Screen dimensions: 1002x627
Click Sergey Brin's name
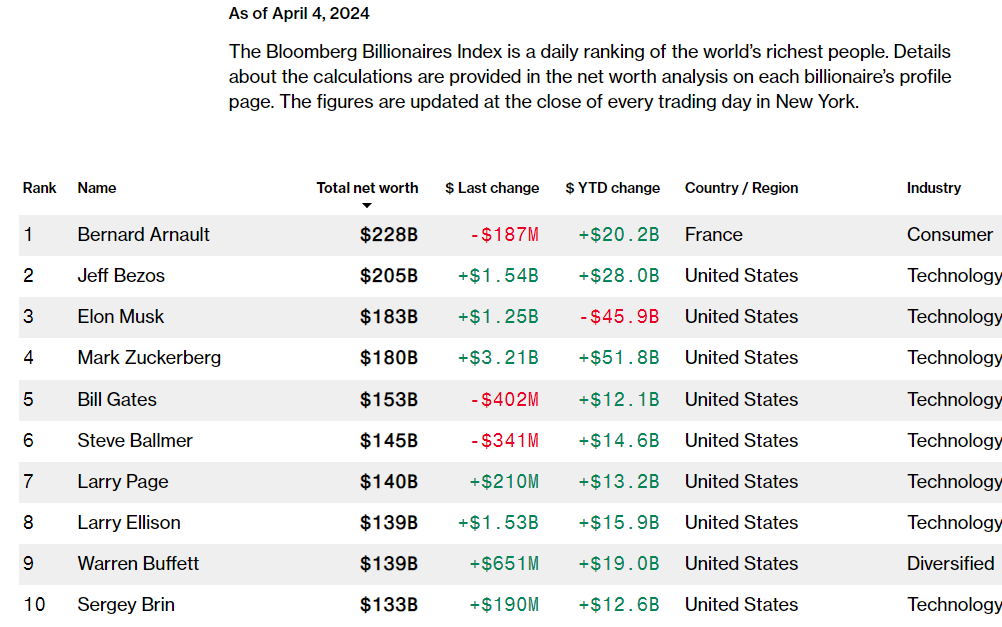coord(127,604)
